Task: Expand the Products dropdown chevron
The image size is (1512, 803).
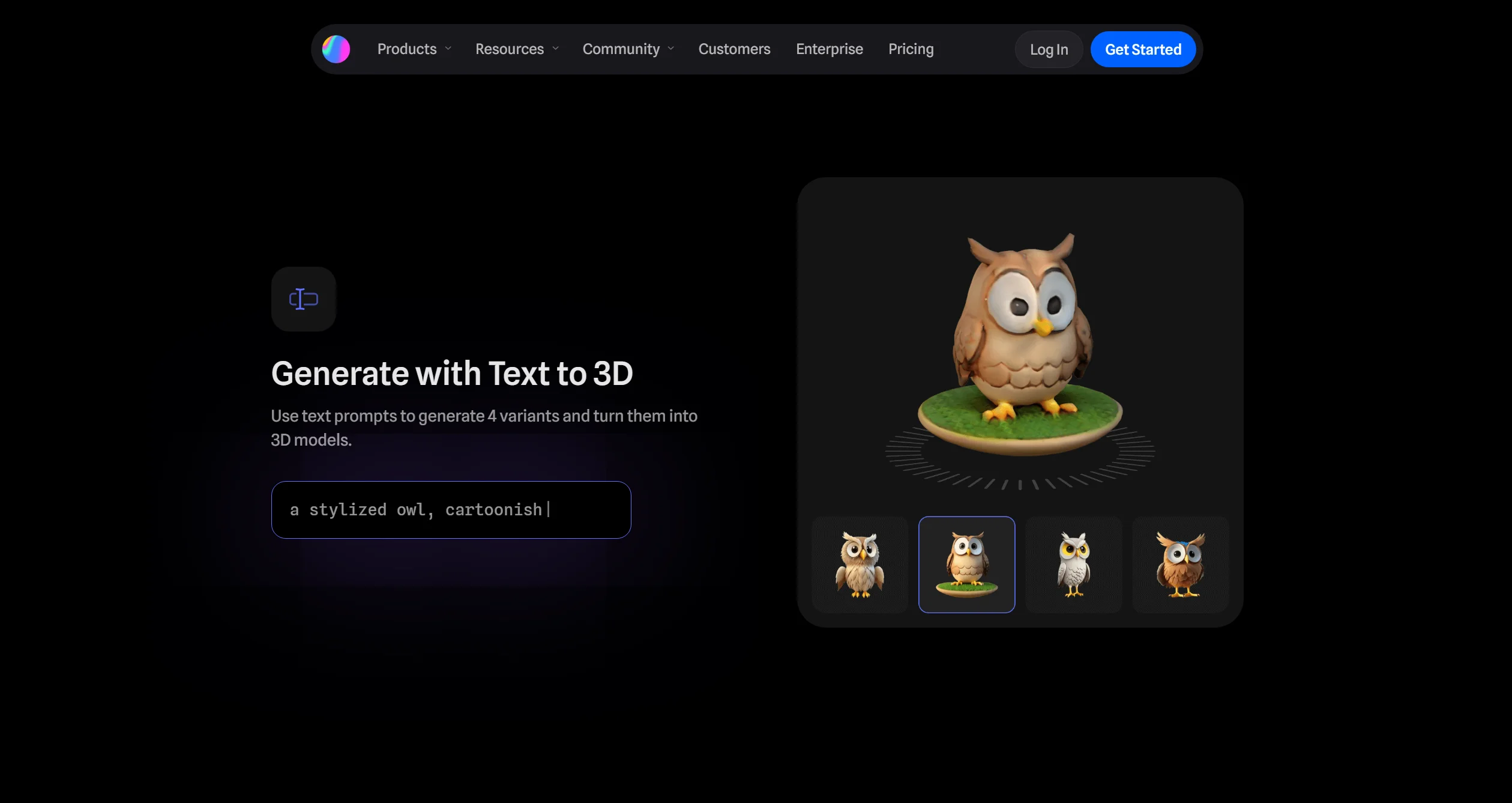Action: tap(448, 49)
